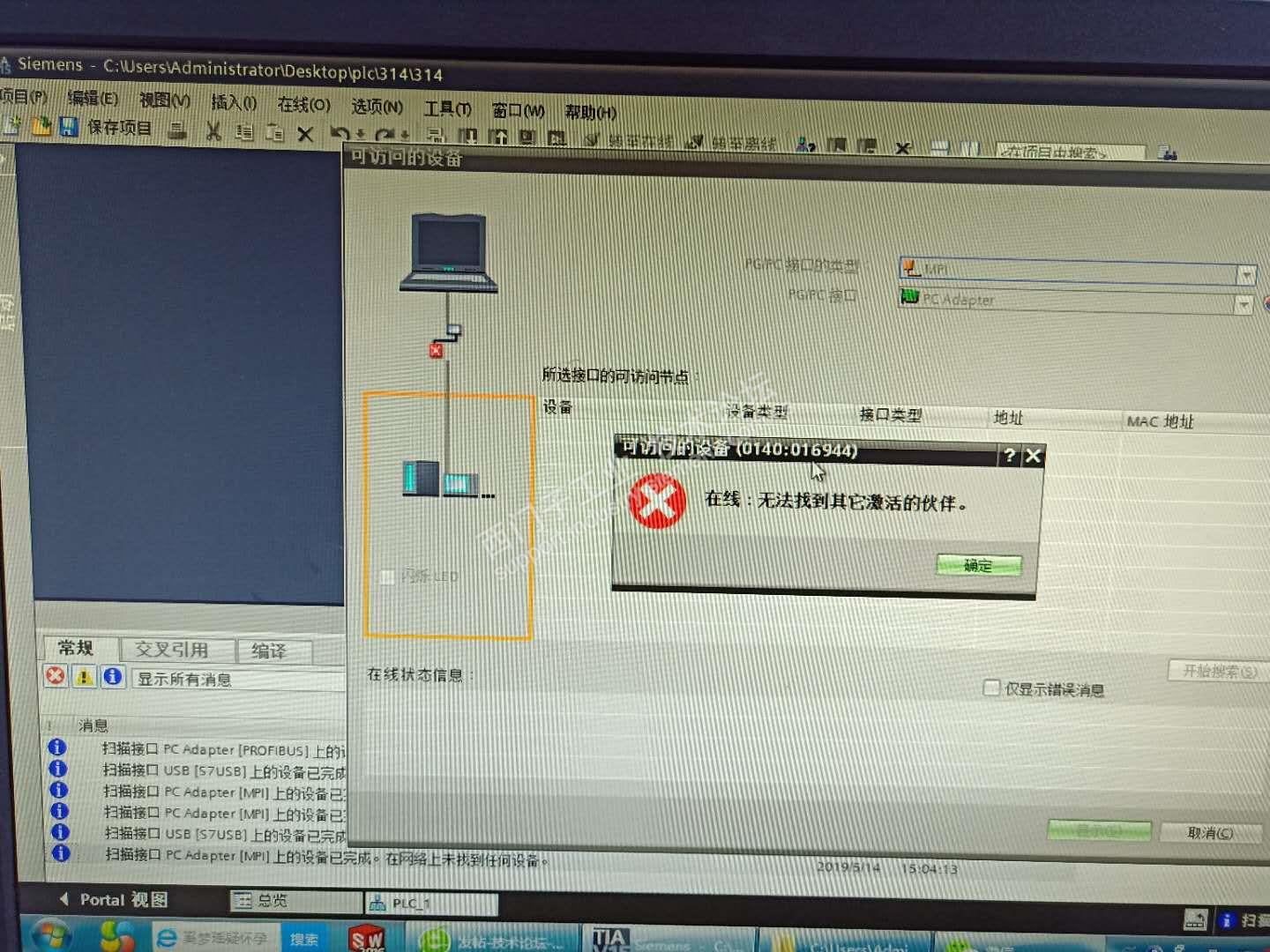Image resolution: width=1270 pixels, height=952 pixels.
Task: Open the 在线(O) menu
Action: coord(303,105)
